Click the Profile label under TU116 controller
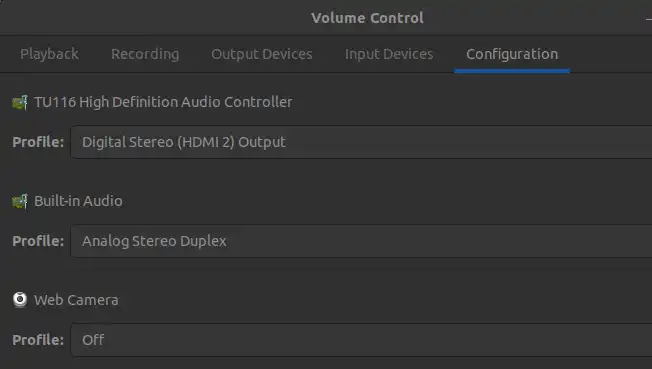The width and height of the screenshot is (652, 369). 38,142
